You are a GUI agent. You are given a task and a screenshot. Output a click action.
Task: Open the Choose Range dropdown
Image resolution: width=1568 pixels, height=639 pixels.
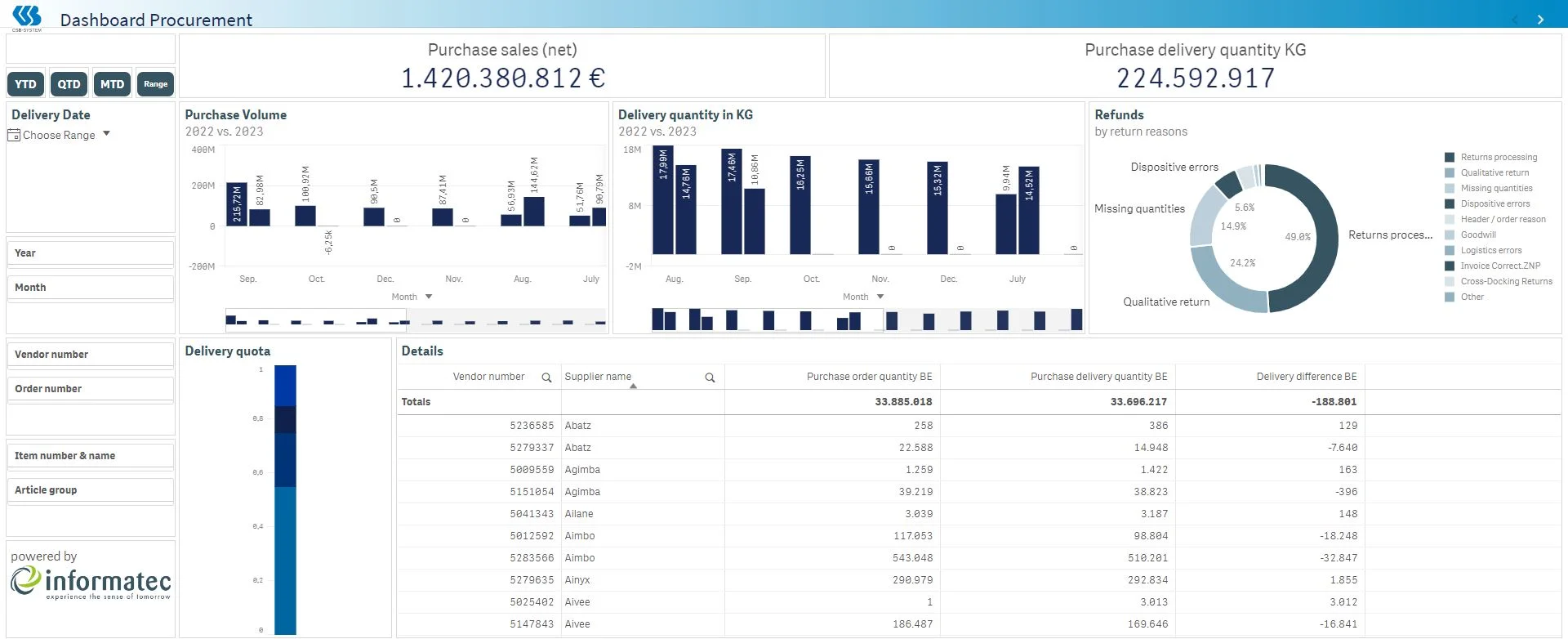click(x=106, y=135)
